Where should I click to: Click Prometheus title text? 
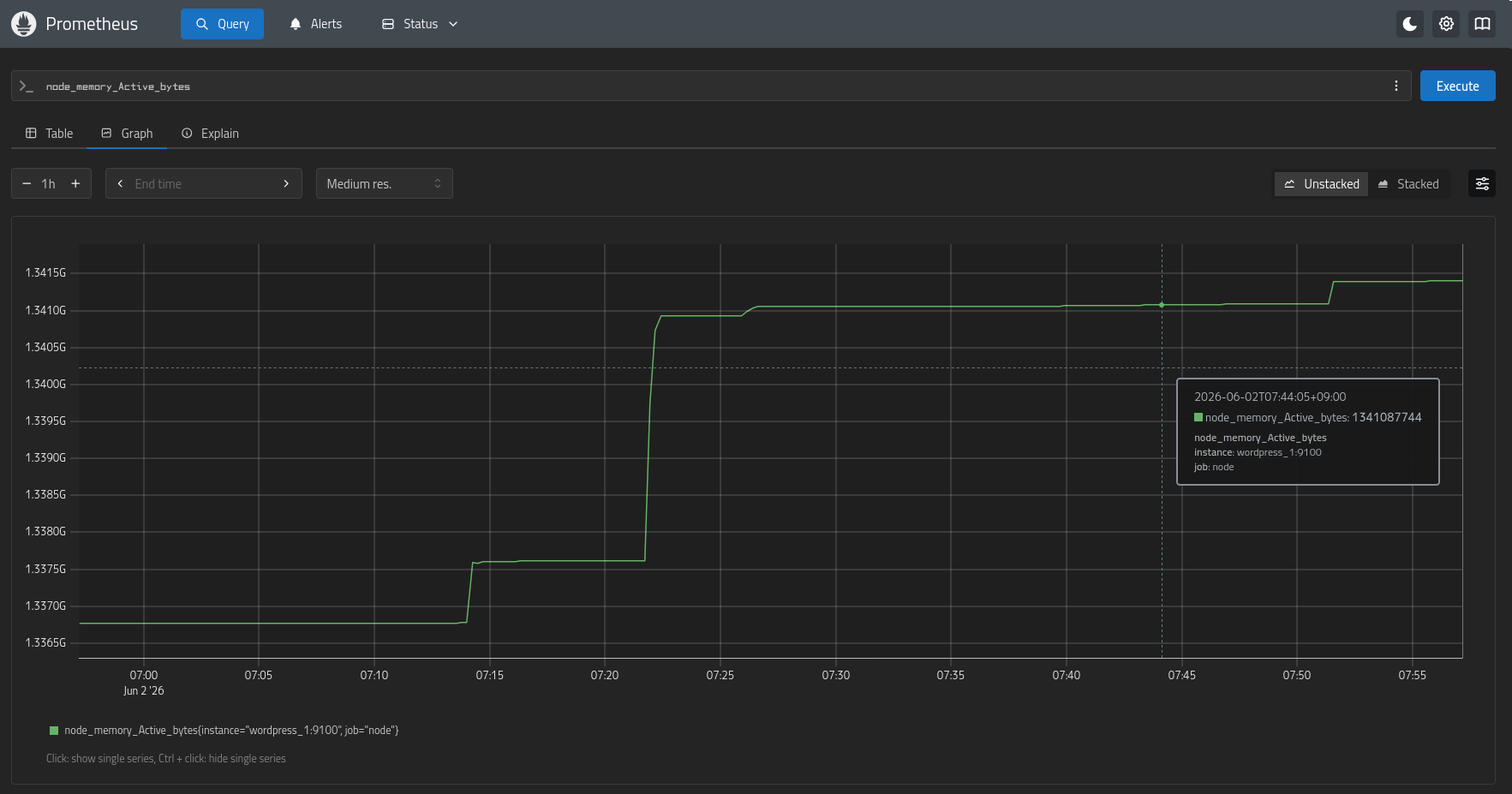(92, 24)
